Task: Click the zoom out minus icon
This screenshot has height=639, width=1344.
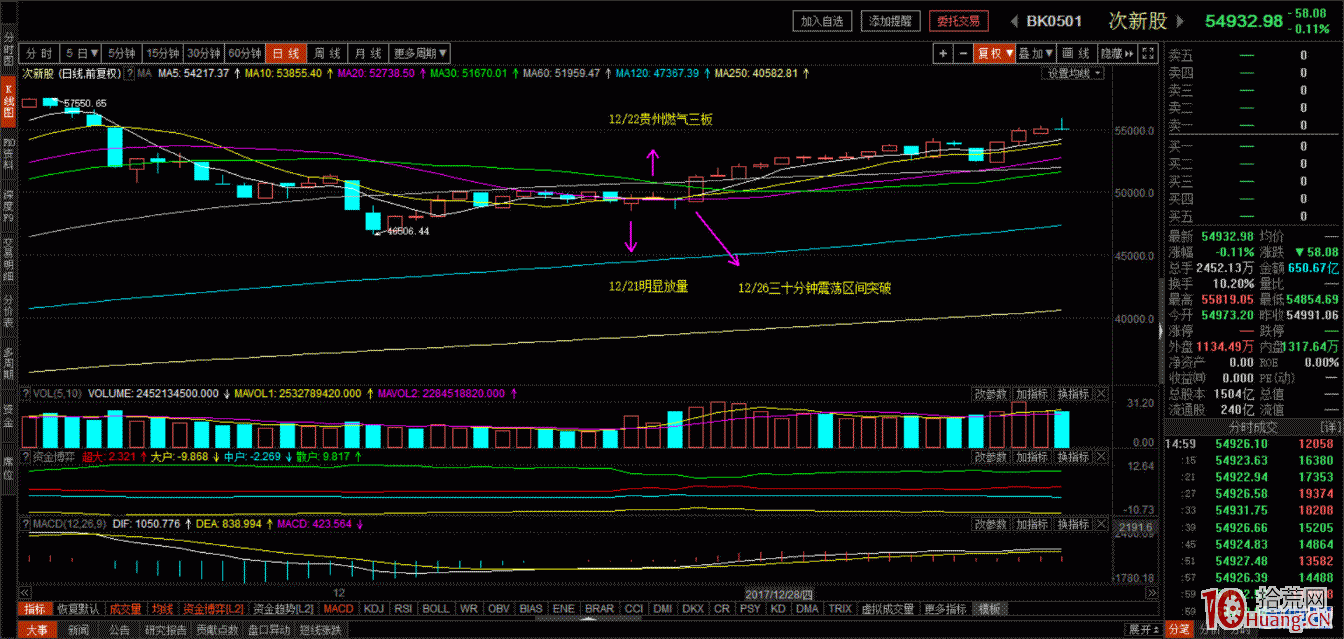Action: 962,53
